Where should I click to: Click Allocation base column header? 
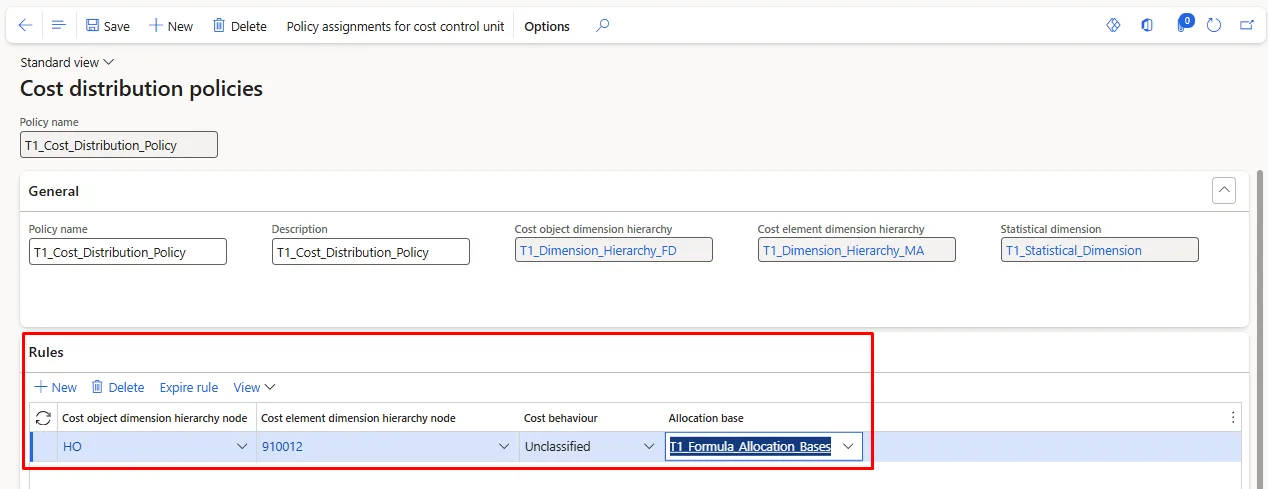tap(706, 418)
